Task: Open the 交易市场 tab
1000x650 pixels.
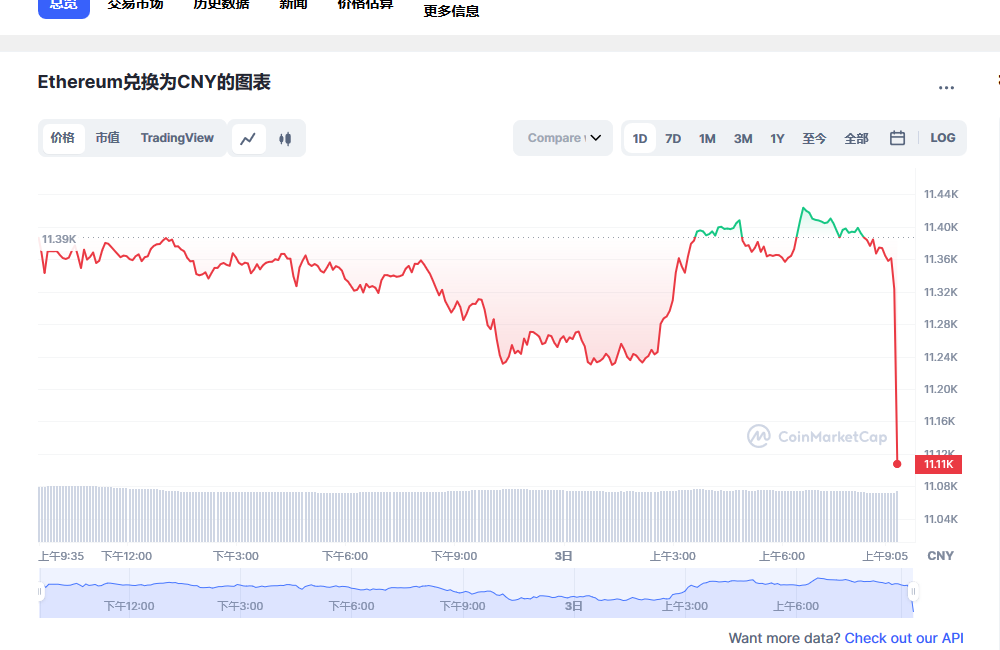Action: [x=135, y=4]
